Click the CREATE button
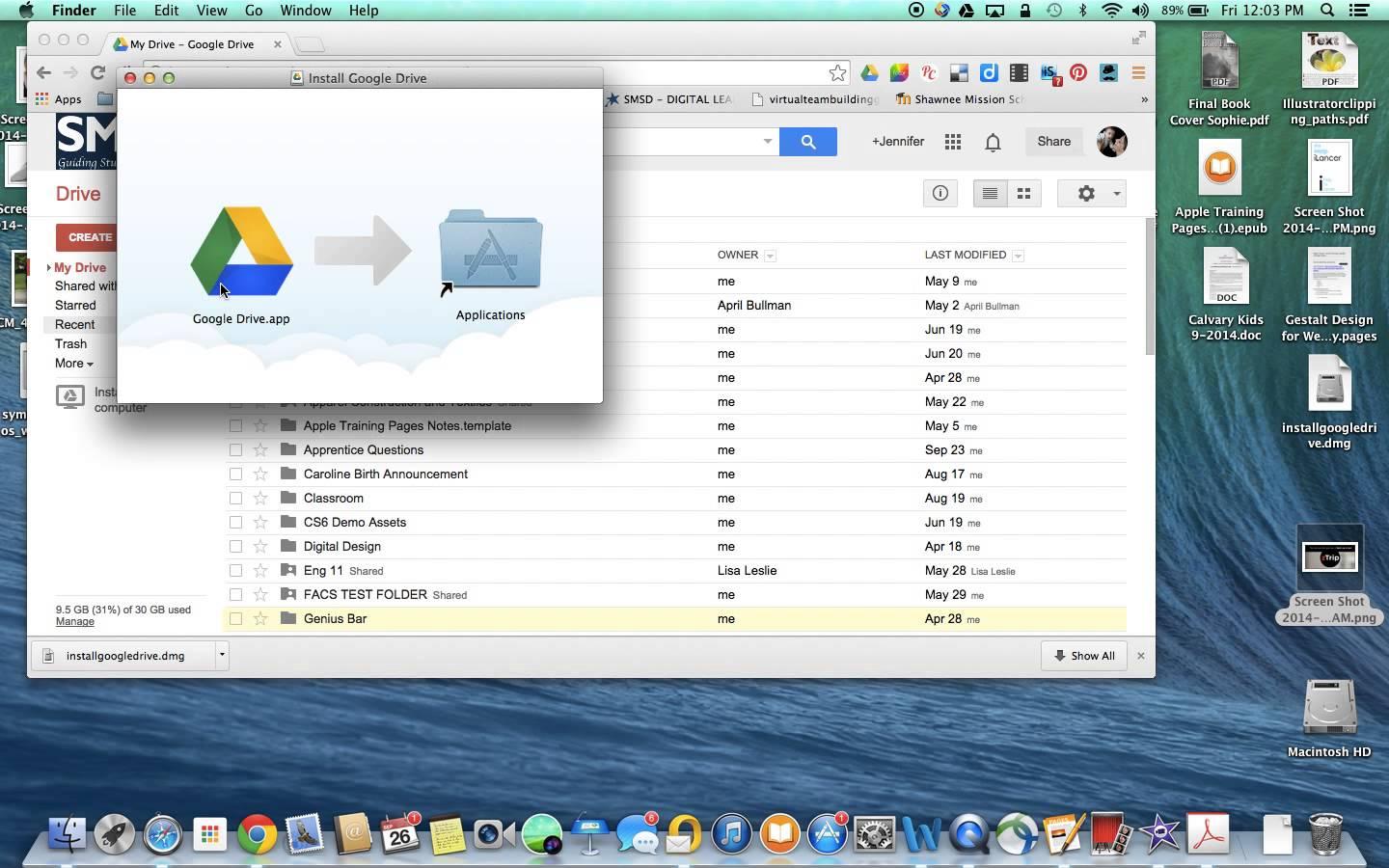The height and width of the screenshot is (868, 1389). pyautogui.click(x=87, y=237)
